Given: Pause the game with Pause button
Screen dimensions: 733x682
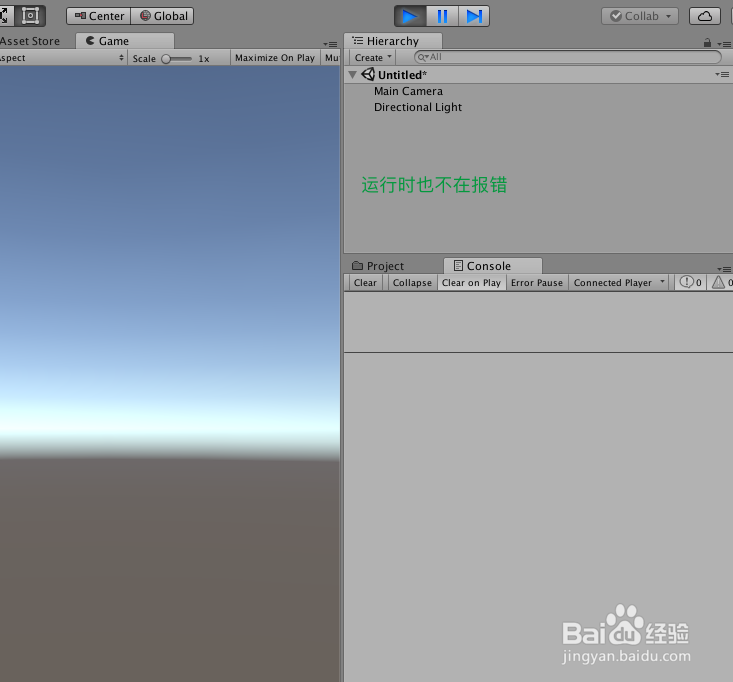Looking at the screenshot, I should [x=442, y=16].
